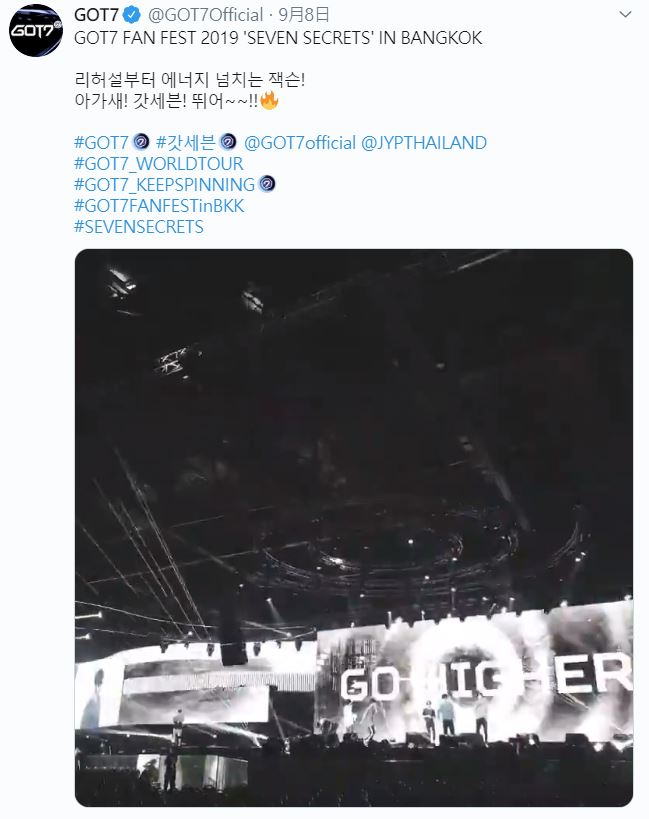Open the 9月8日 tweet timestamp

pos(304,15)
